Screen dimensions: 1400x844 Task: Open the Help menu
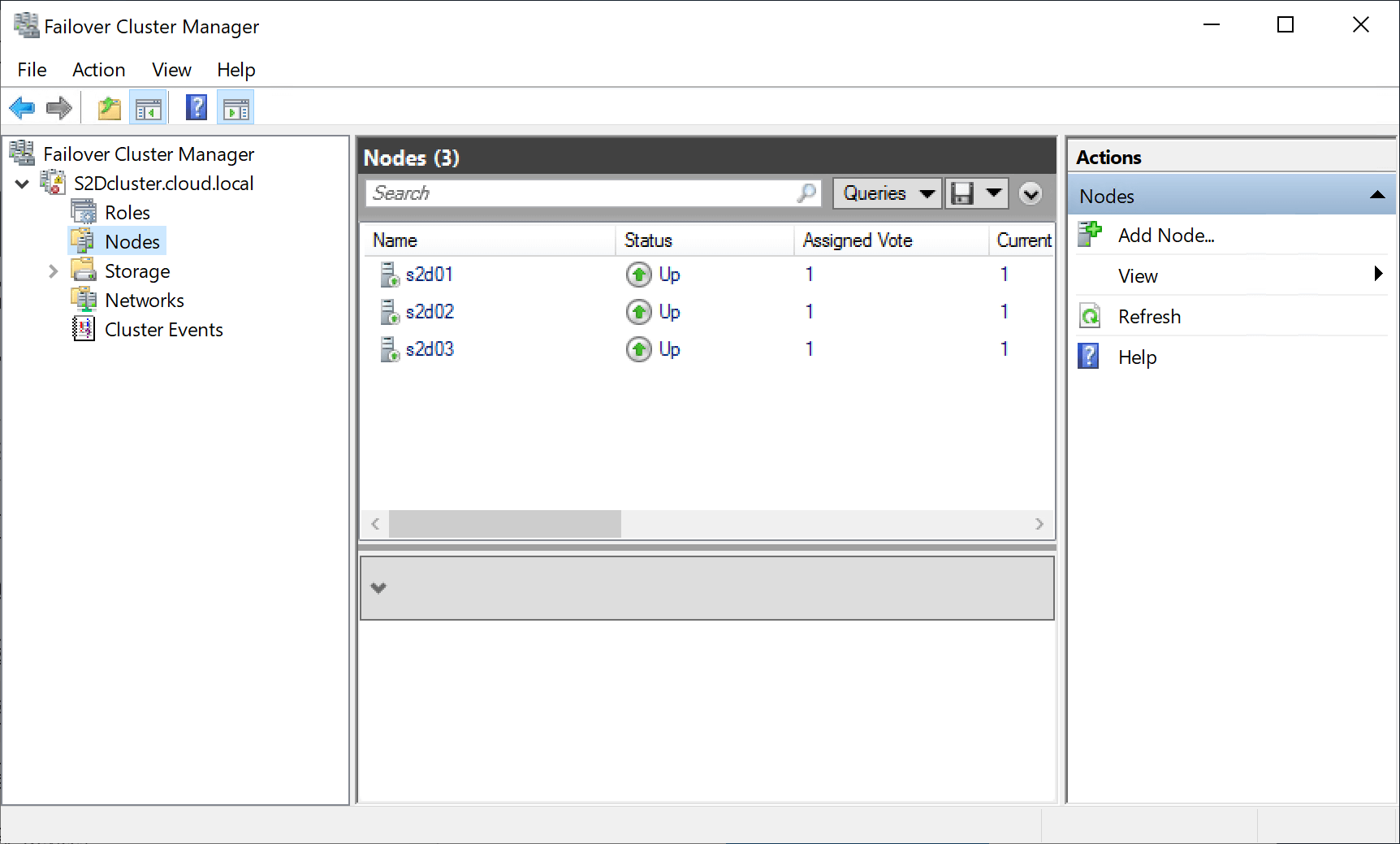tap(236, 70)
